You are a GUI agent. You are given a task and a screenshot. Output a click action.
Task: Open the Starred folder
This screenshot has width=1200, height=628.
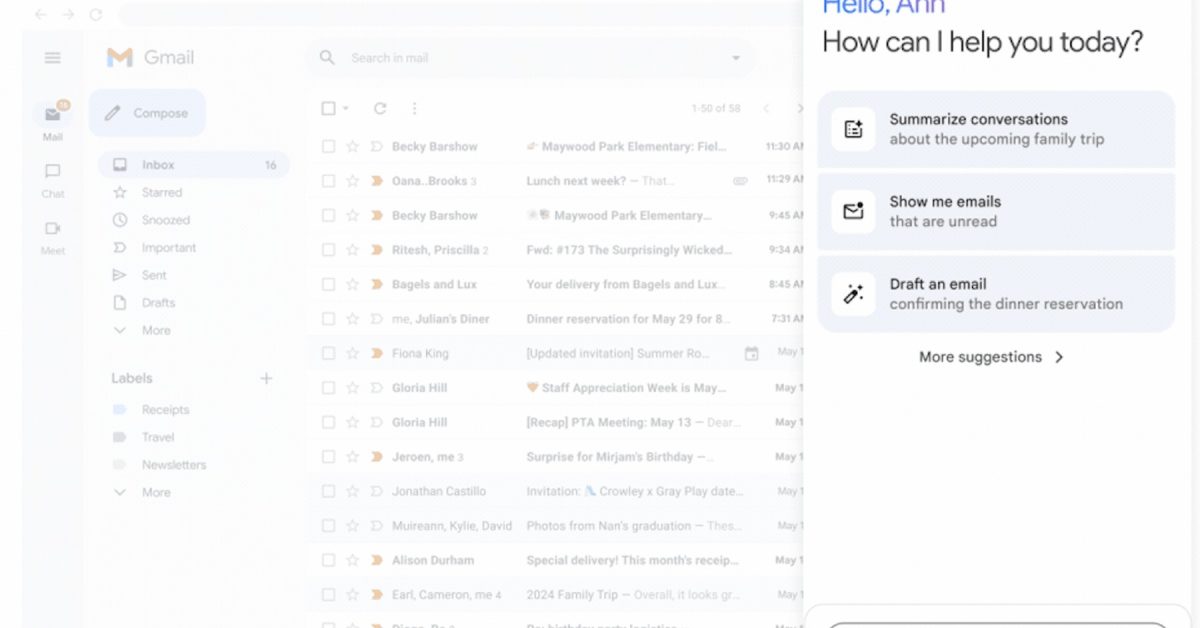[161, 192]
